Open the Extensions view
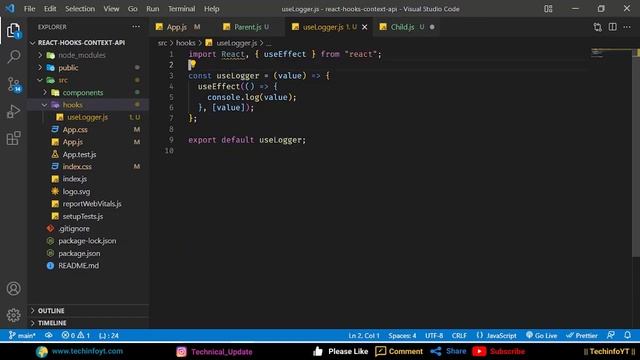The width and height of the screenshot is (640, 360). [x=13, y=138]
